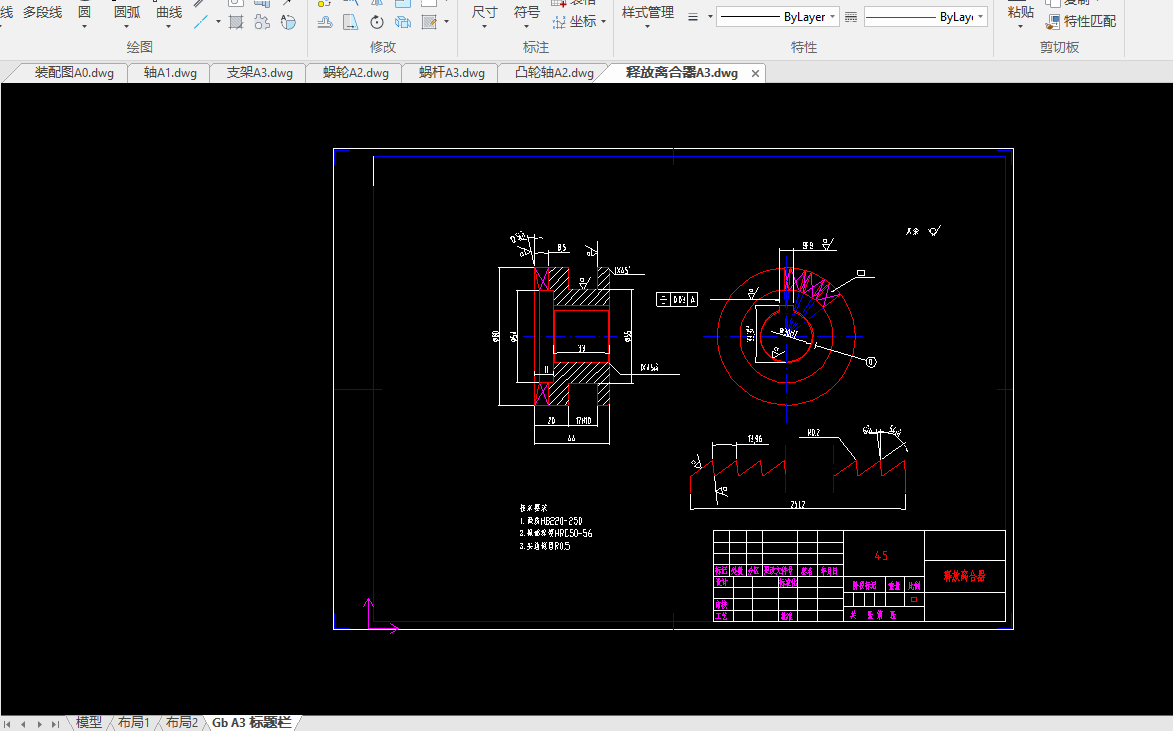Viewport: 1173px width, 731px height.
Task: Click the red 释放离合器 title block text
Action: coord(964,576)
